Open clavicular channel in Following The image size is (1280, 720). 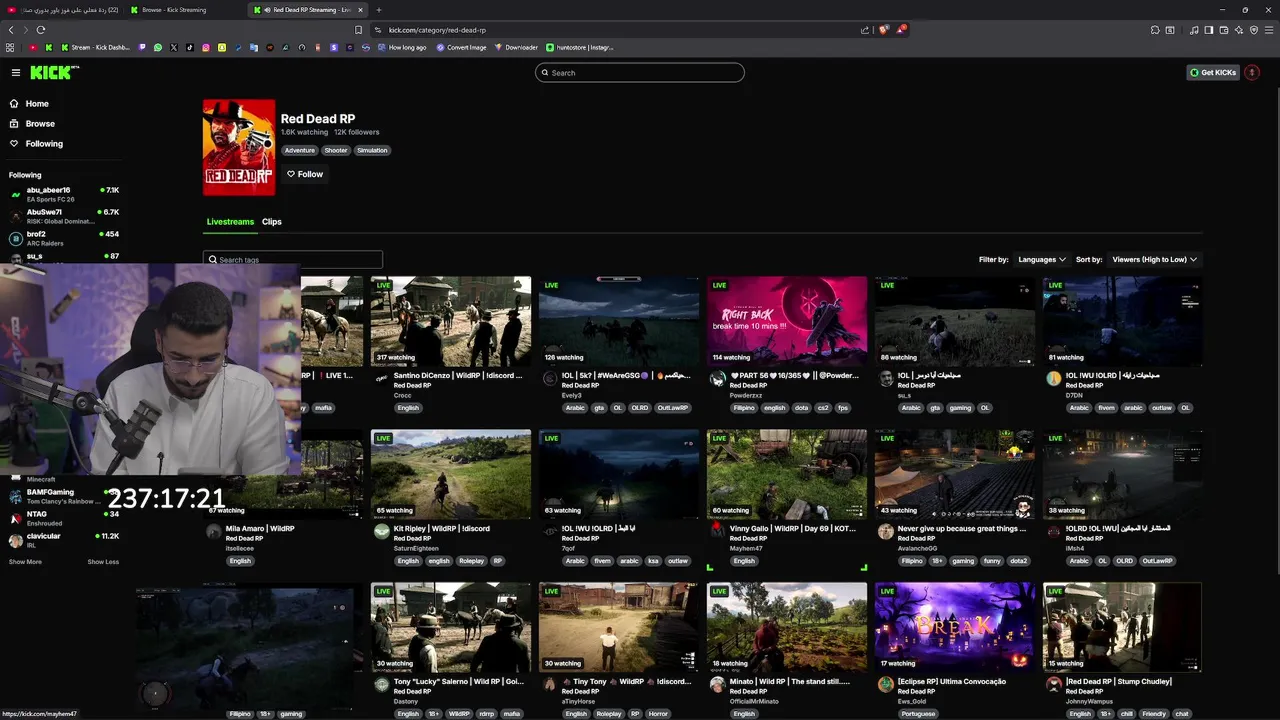[64, 540]
